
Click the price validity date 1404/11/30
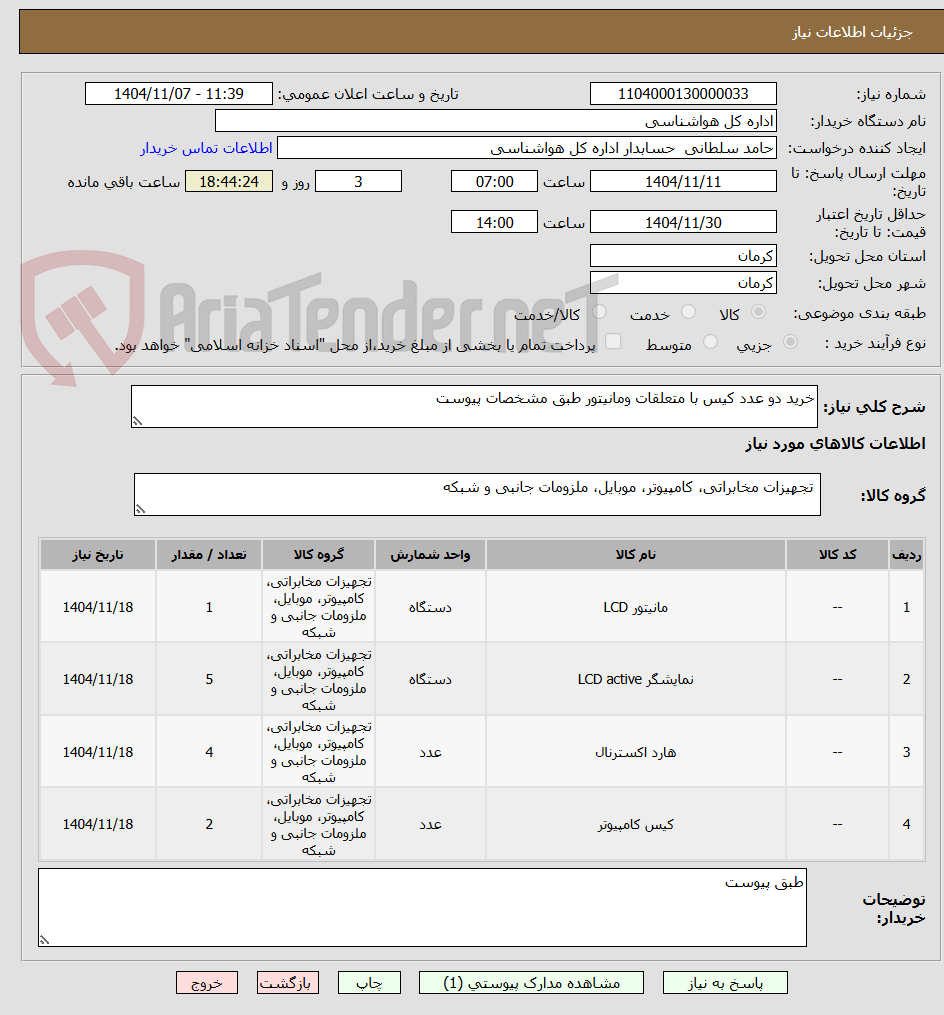point(683,222)
